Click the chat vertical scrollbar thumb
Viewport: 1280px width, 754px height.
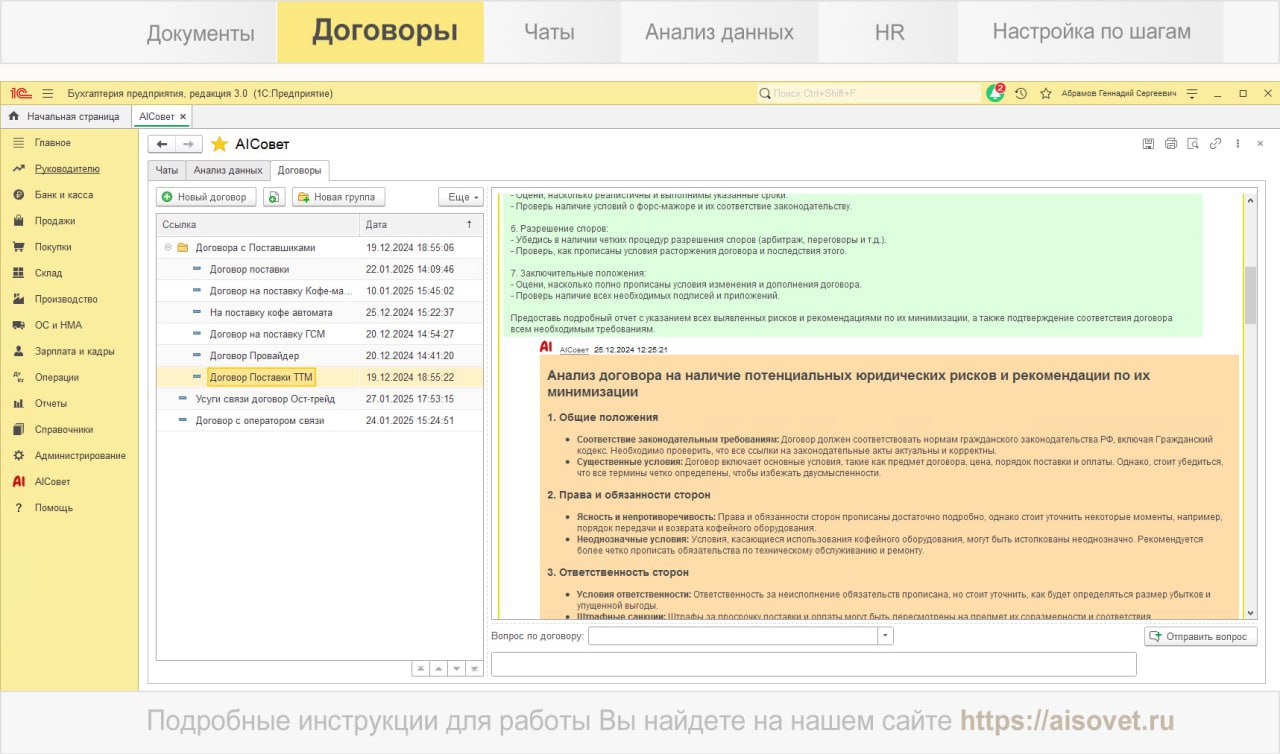(x=1250, y=295)
